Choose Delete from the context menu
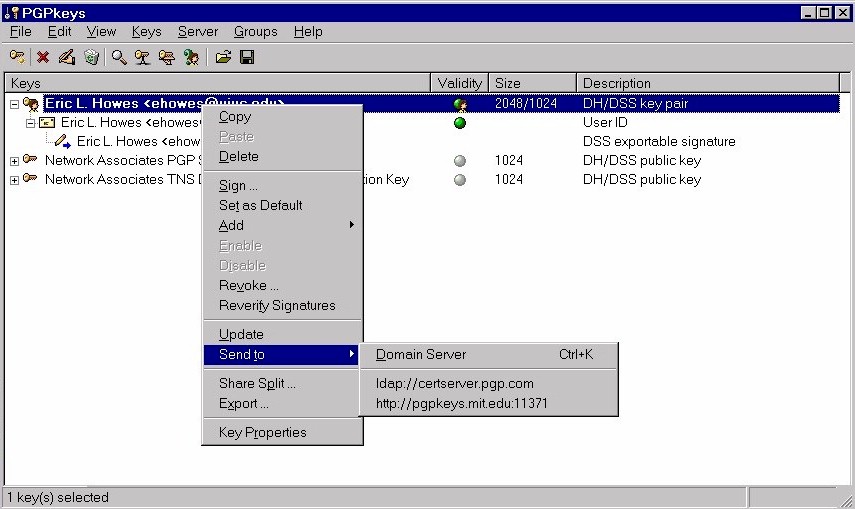The height and width of the screenshot is (509, 855). tap(282, 157)
